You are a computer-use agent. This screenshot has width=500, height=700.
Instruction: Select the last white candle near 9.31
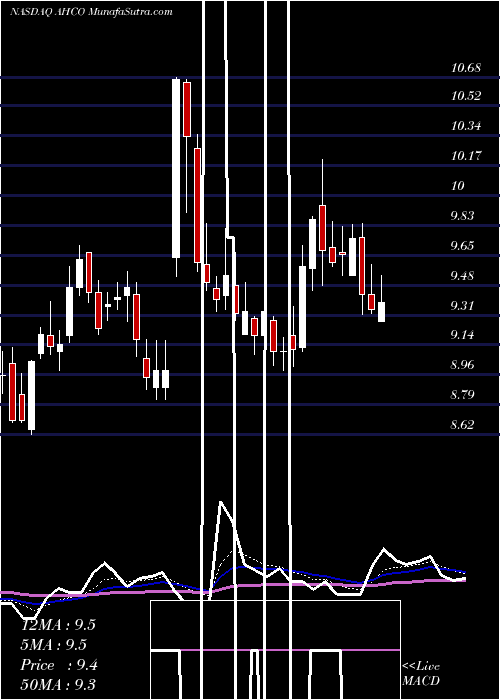[381, 312]
